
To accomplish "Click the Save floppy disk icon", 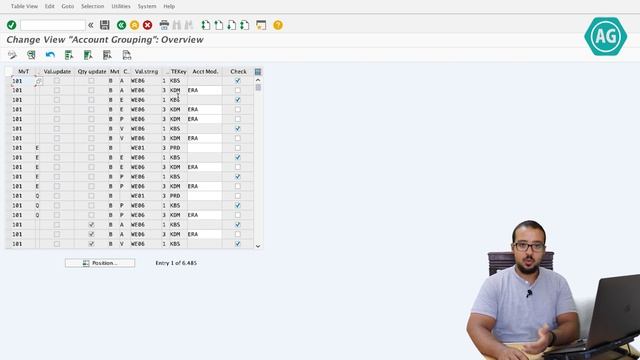I will coord(104,25).
